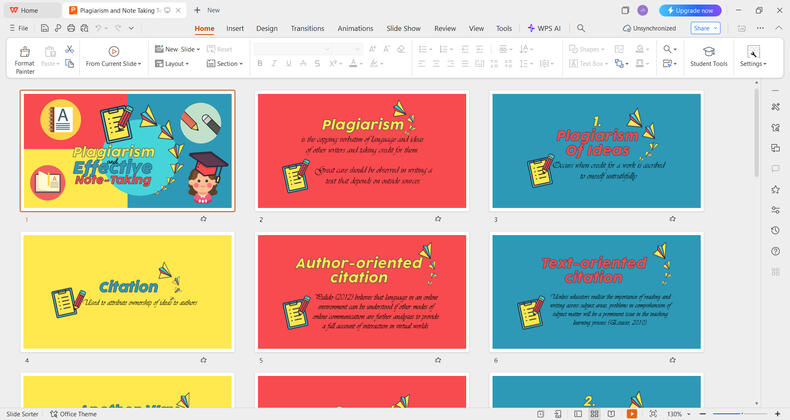Click the Unsynchronized cloud status
The height and width of the screenshot is (420, 790).
[x=649, y=28]
